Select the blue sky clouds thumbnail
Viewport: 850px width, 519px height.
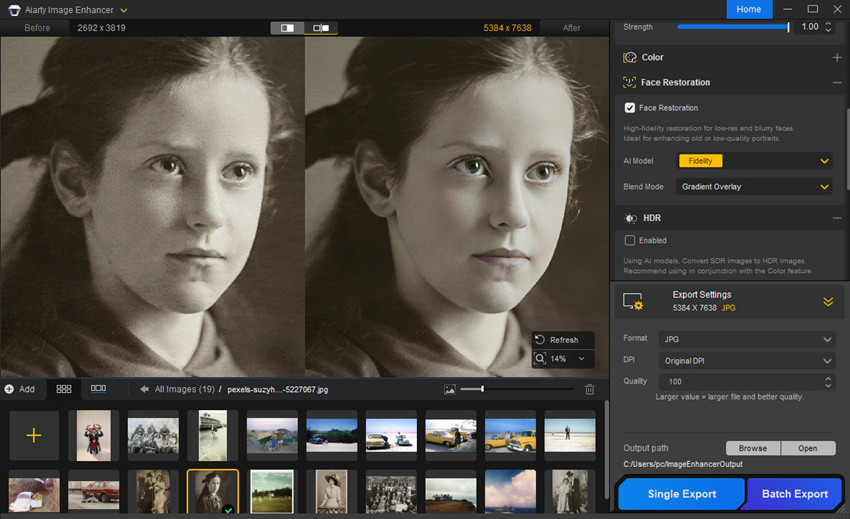[510, 491]
